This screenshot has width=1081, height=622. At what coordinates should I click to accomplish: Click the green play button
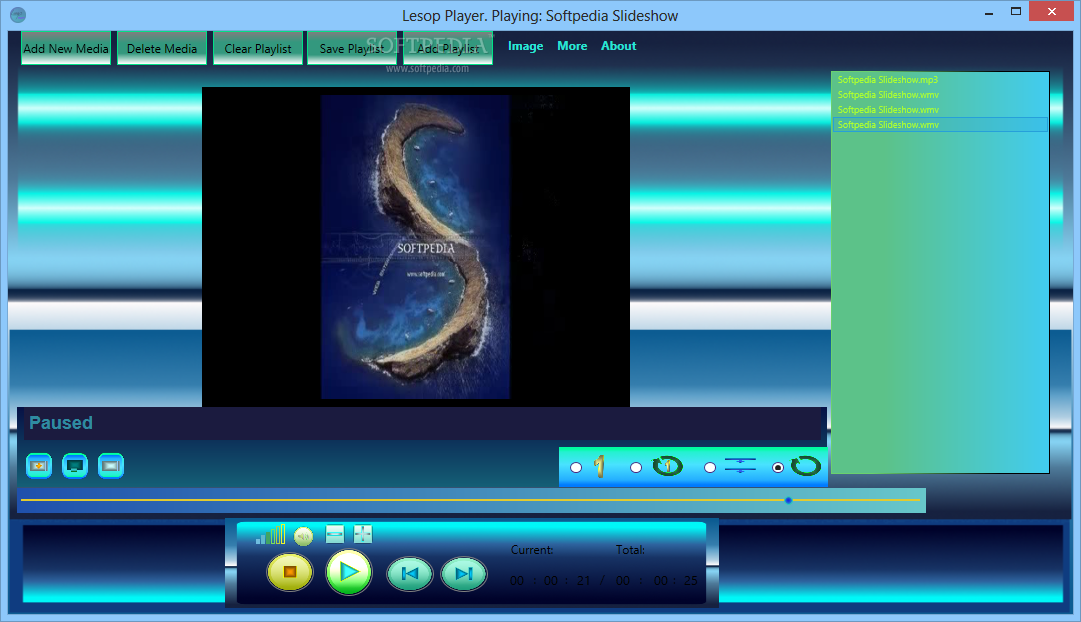tap(349, 572)
